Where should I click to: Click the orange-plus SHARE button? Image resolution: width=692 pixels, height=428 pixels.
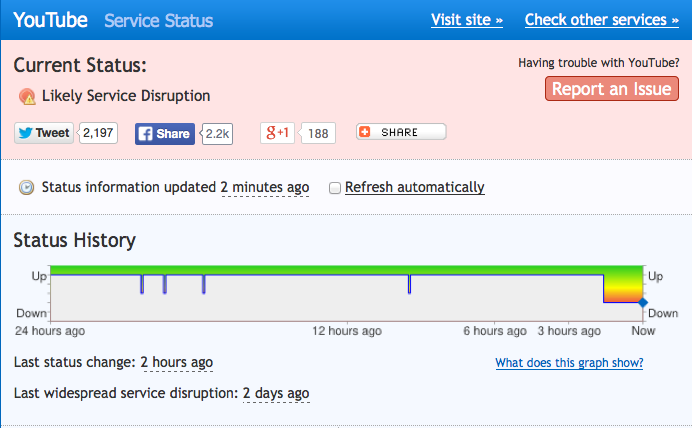point(401,132)
